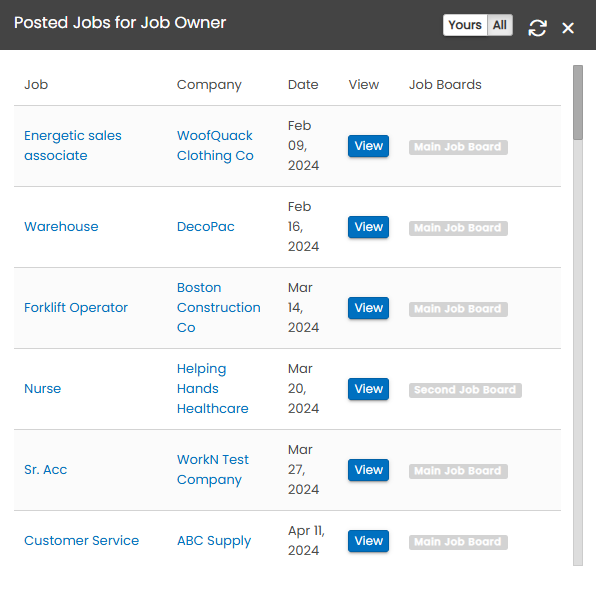Viewport: 596px width, 596px height.
Task: Open the Nurse job link
Action: click(x=43, y=388)
